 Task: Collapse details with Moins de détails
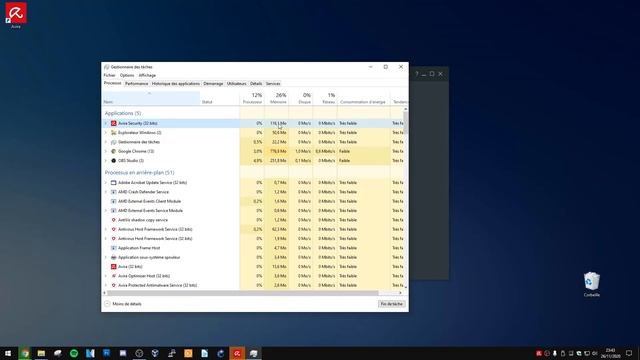click(x=123, y=304)
